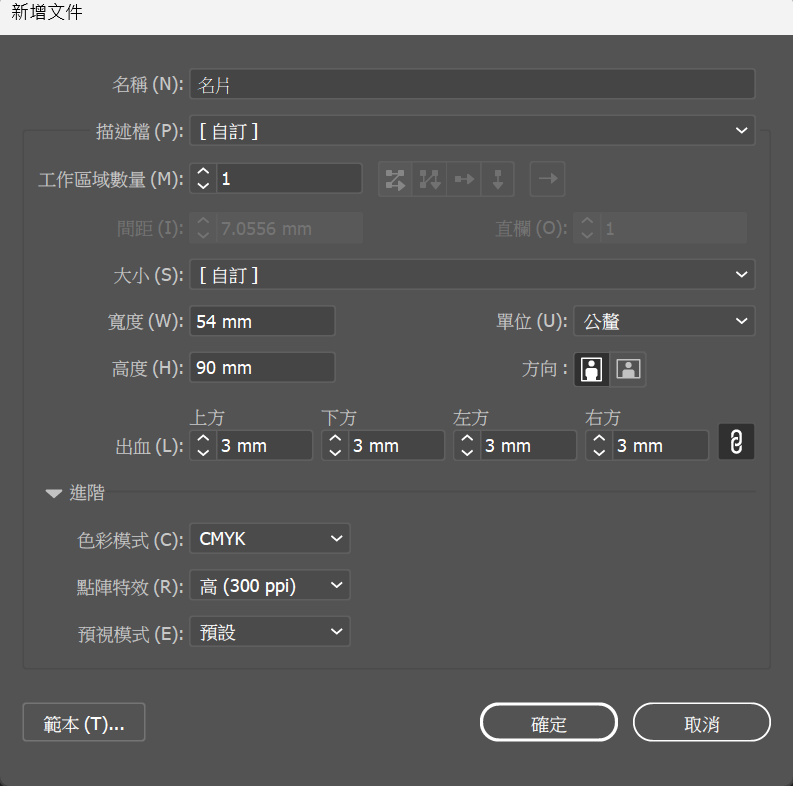Click the 方向 orientation label
Viewport: 793px width, 786px height.
(x=545, y=369)
